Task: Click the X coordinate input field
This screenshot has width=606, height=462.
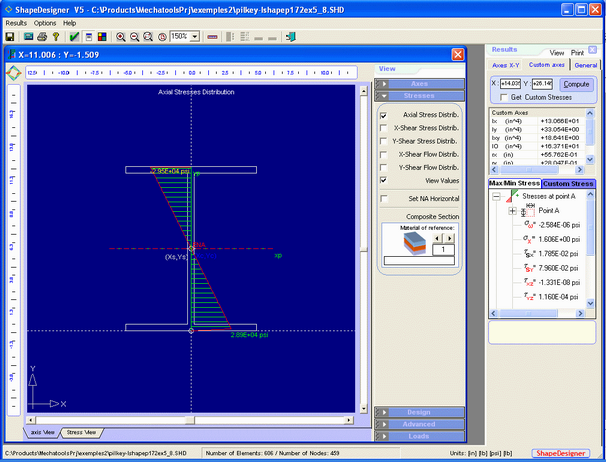Action: pyautogui.click(x=511, y=84)
